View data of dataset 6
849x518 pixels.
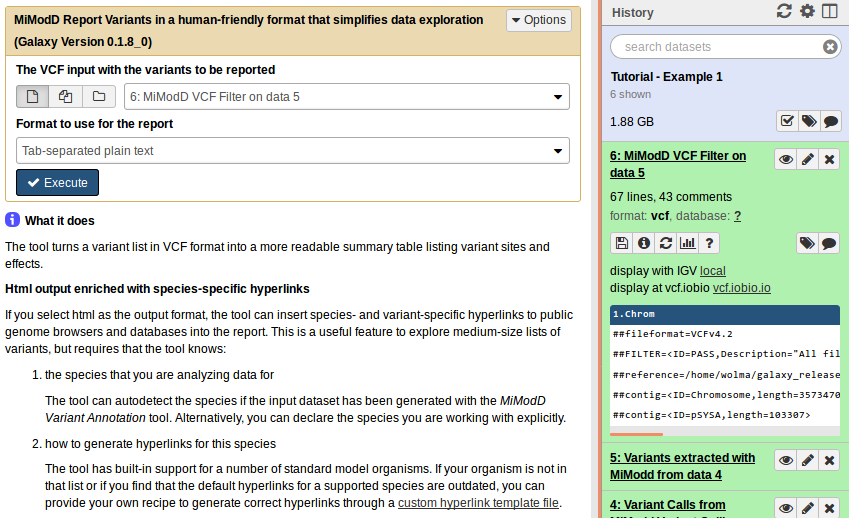pyautogui.click(x=786, y=159)
